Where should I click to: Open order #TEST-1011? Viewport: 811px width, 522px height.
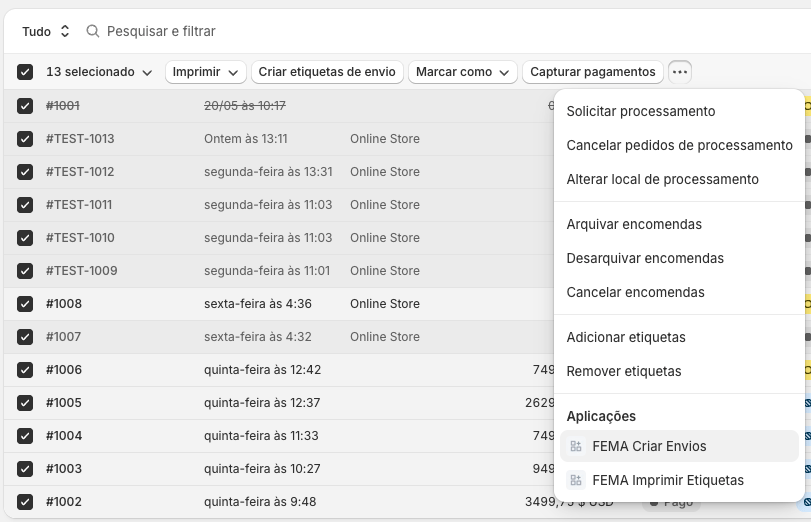(x=79, y=205)
